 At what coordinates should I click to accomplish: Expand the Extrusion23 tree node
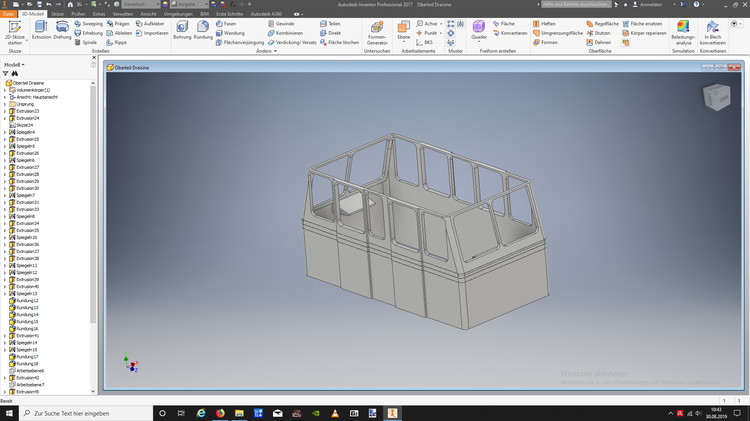tap(5, 111)
